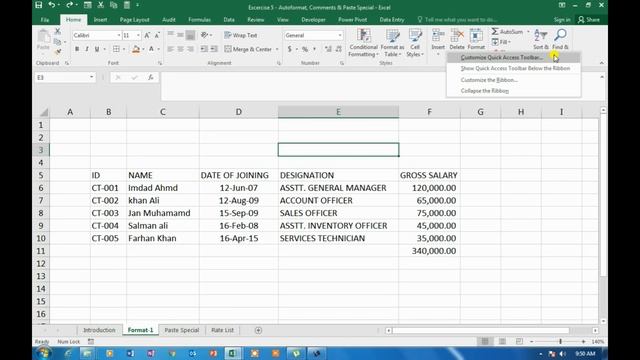Click the Undo arrow icon
Image resolution: width=640 pixels, height=360 pixels.
tap(51, 5)
